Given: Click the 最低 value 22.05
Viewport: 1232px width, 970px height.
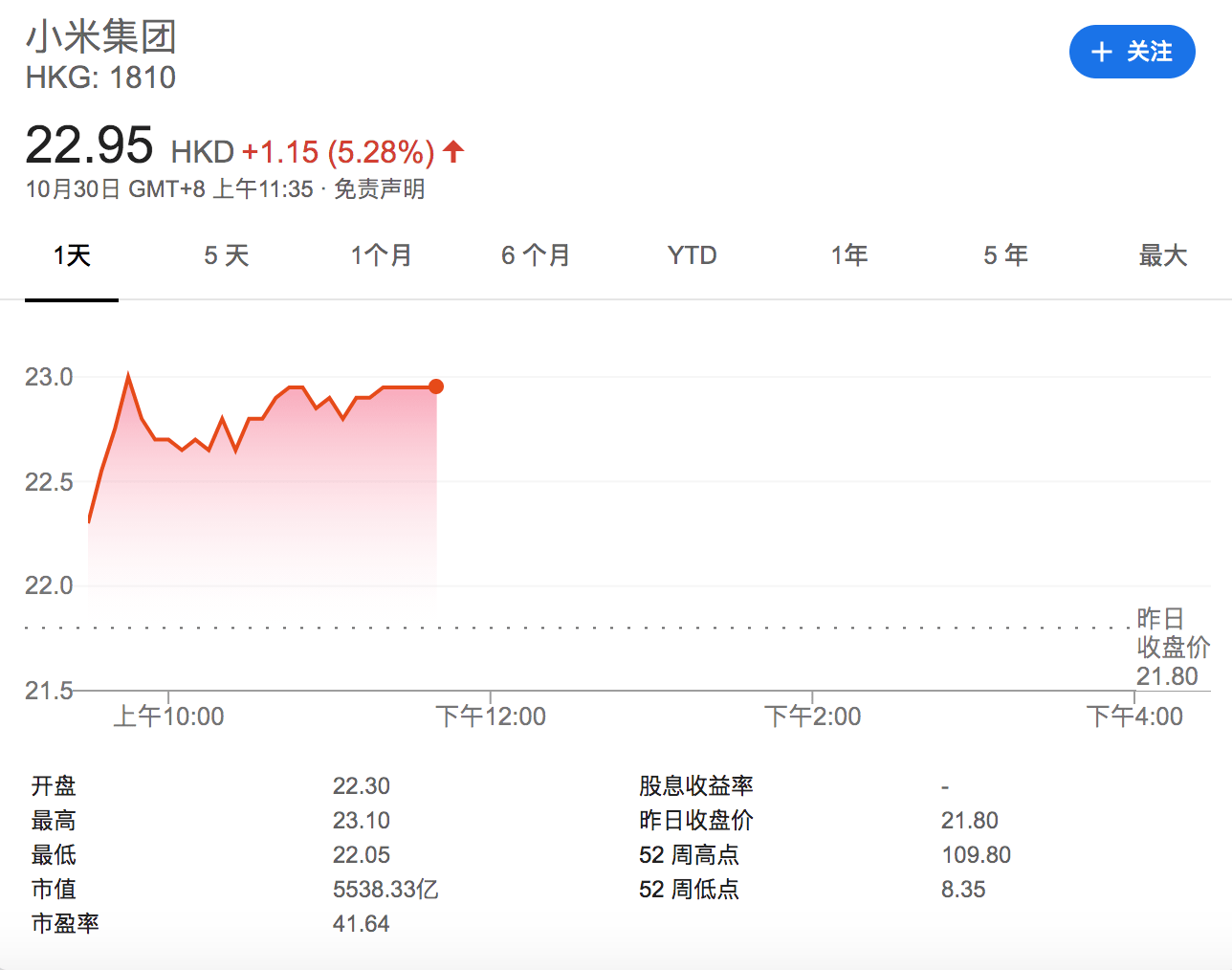Looking at the screenshot, I should (x=362, y=855).
